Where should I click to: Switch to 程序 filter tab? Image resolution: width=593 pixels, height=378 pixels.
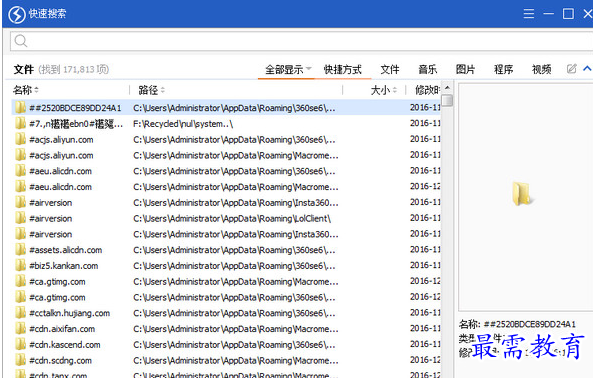(503, 69)
